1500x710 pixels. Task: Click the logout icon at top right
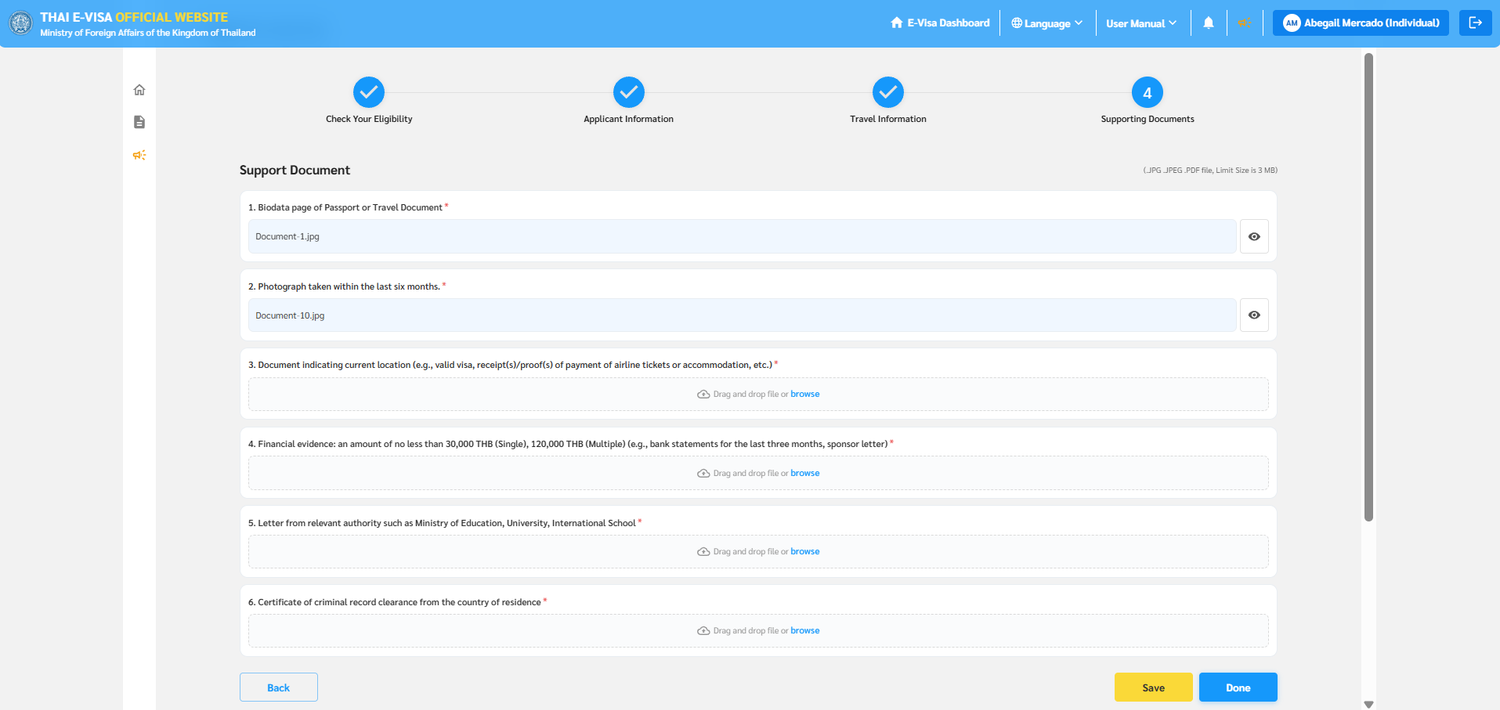[1475, 23]
